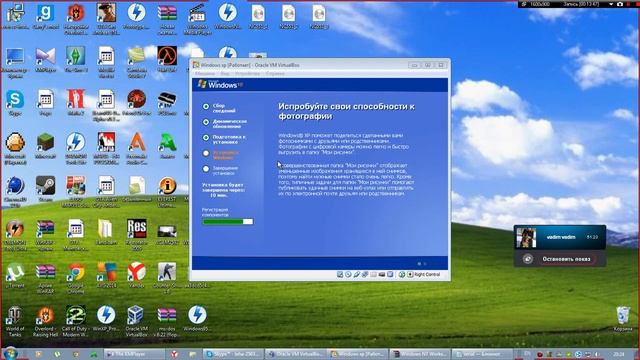The width and height of the screenshot is (640, 360).
Task: Click the taskbar clock
Action: click(619, 354)
